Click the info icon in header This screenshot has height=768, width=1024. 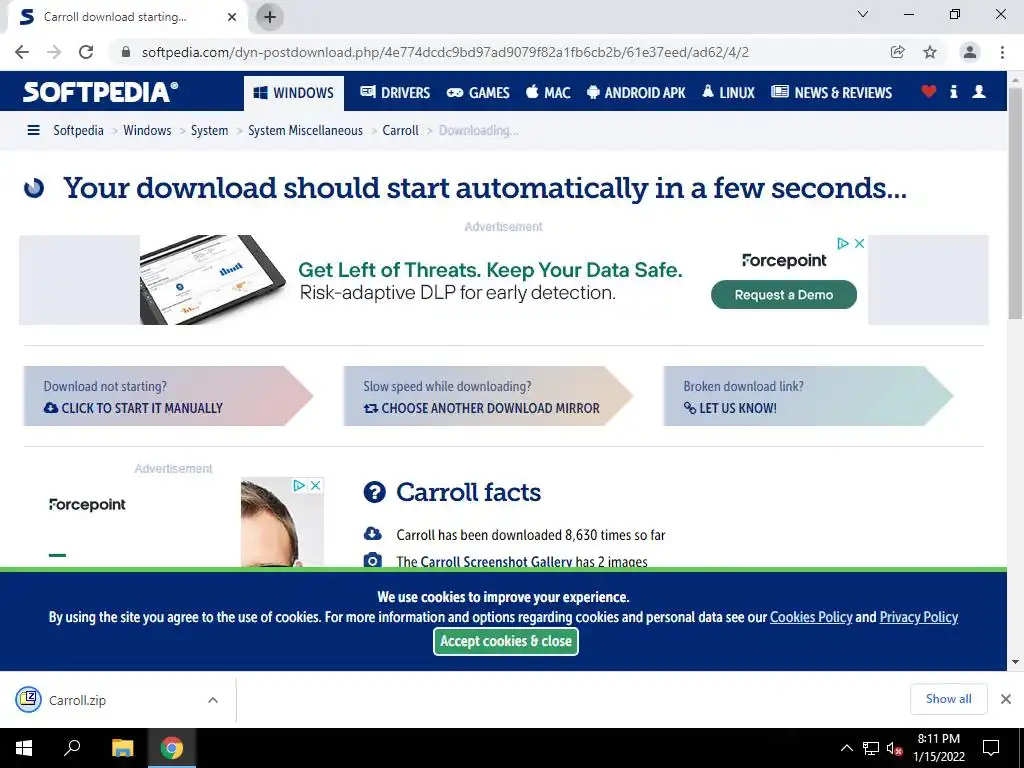(953, 91)
